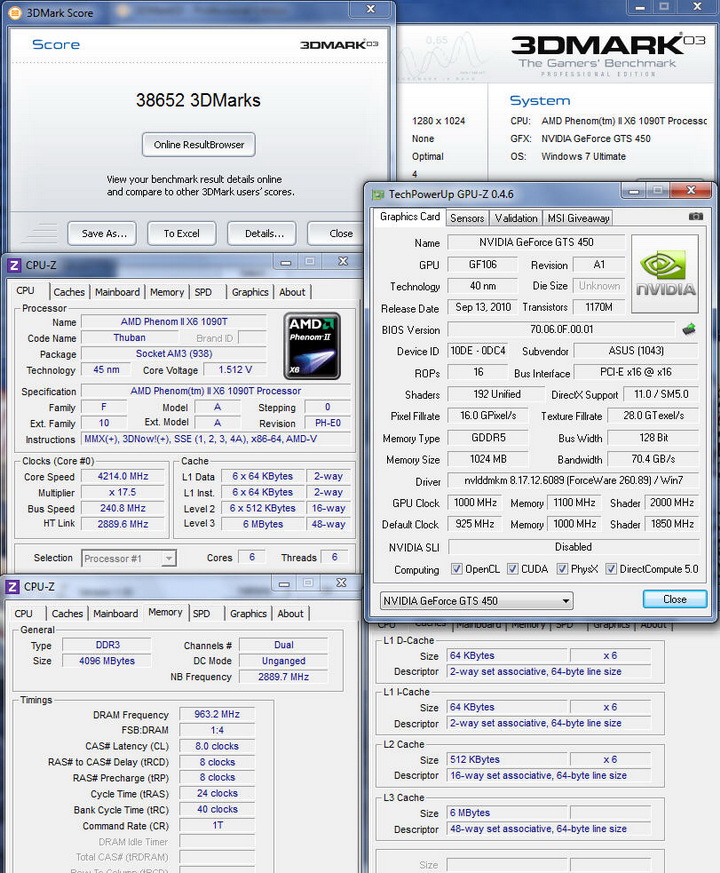Click the Driver field nvlddmkm 8.17.12.6089
Image resolution: width=720 pixels, height=873 pixels.
[574, 480]
